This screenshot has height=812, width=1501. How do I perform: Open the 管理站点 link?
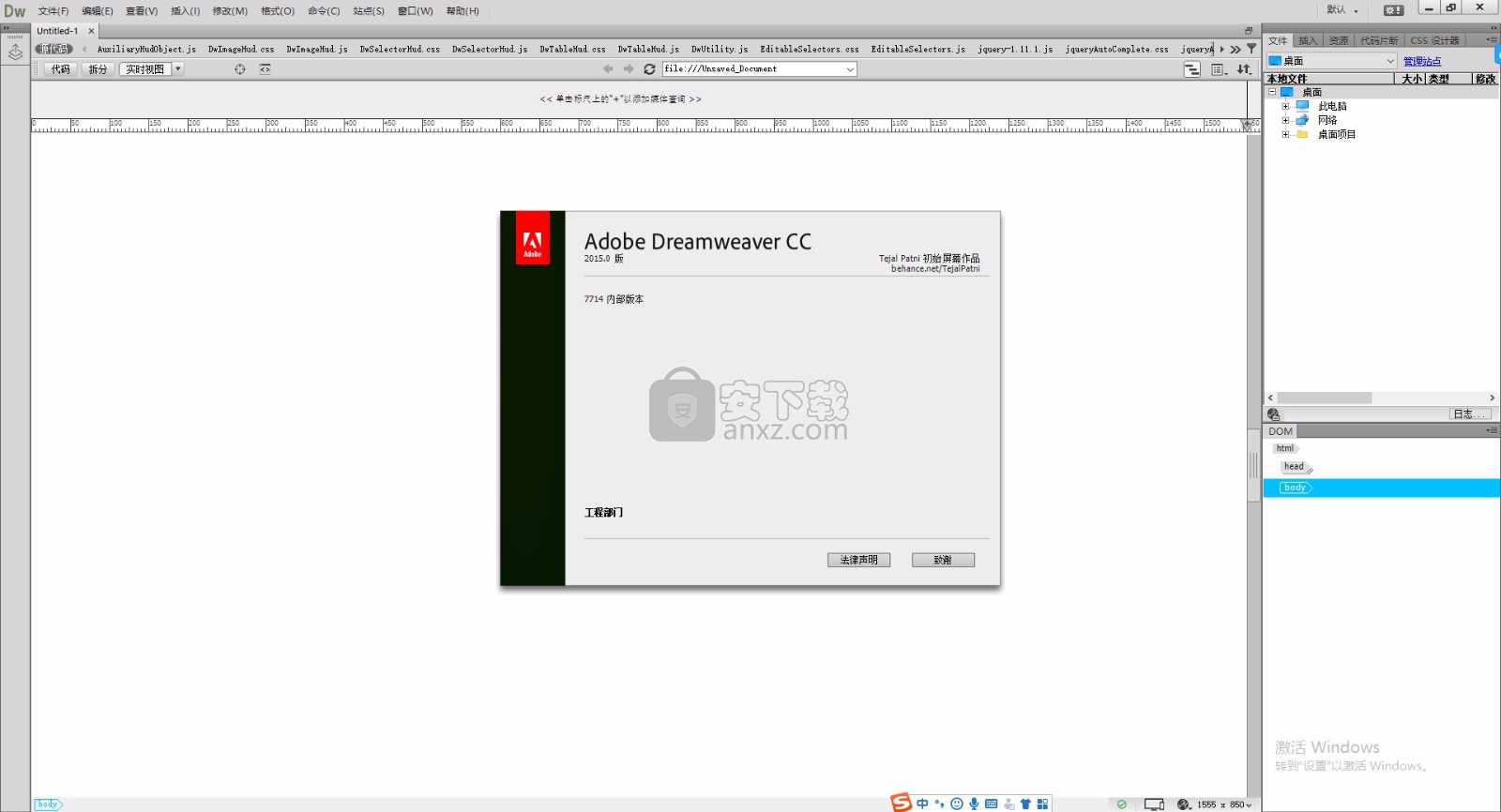(1422, 61)
